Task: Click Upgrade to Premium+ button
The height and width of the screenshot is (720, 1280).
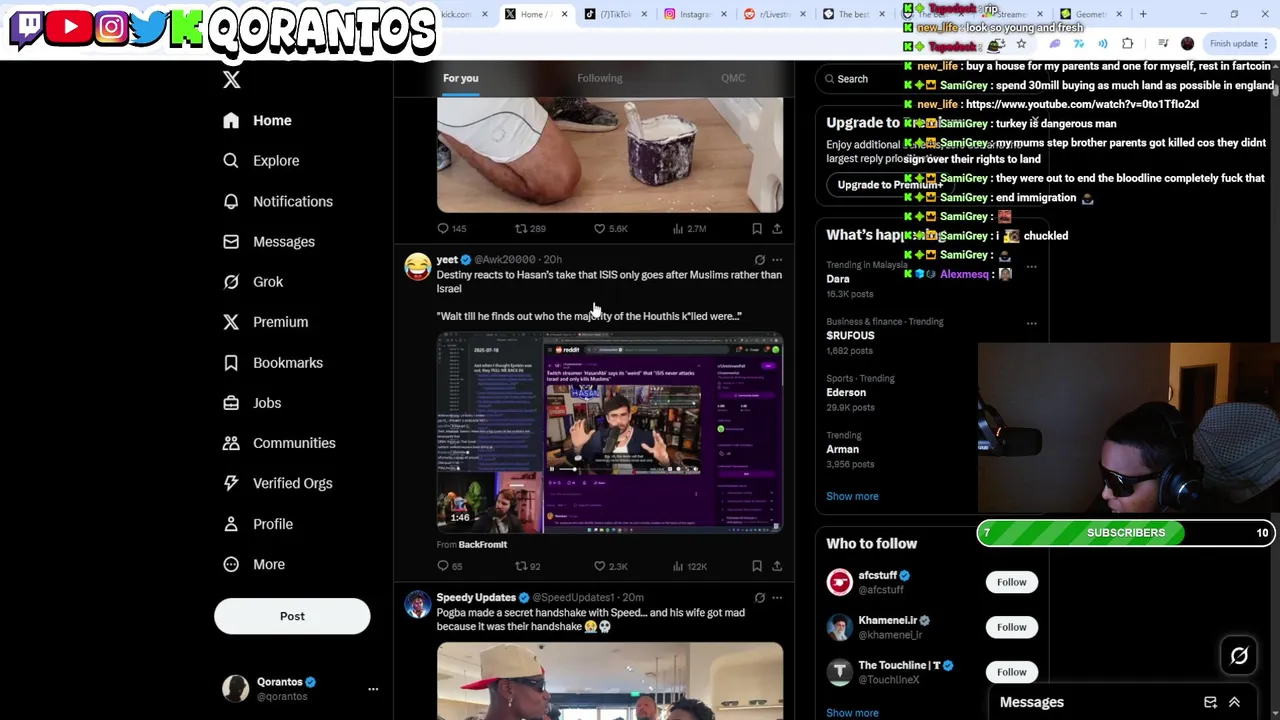Action: [890, 185]
